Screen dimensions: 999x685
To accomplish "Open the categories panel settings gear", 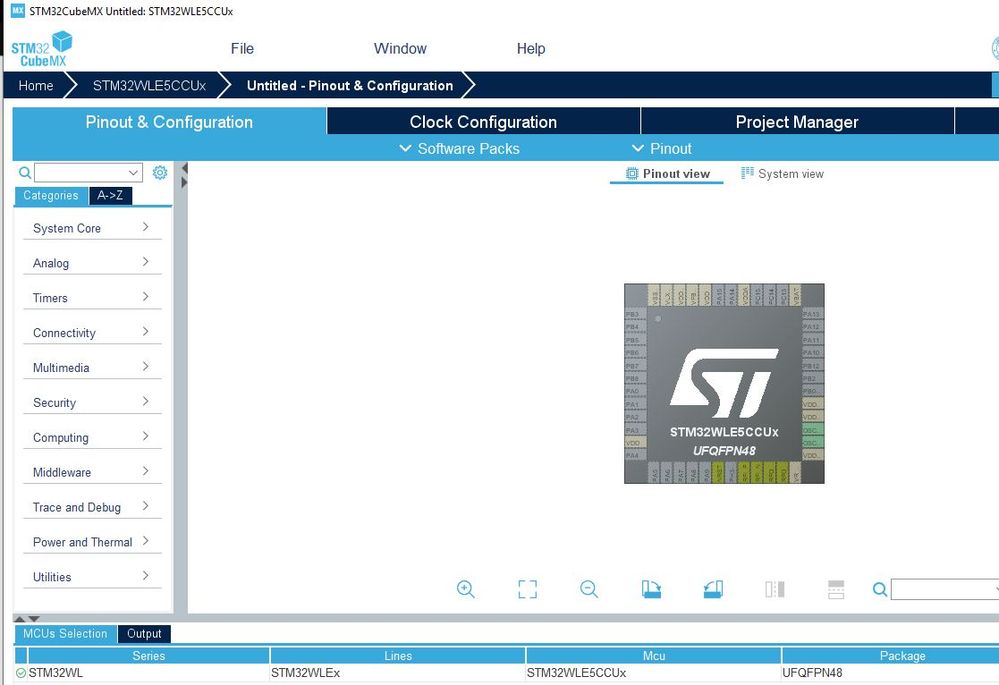I will click(x=160, y=173).
